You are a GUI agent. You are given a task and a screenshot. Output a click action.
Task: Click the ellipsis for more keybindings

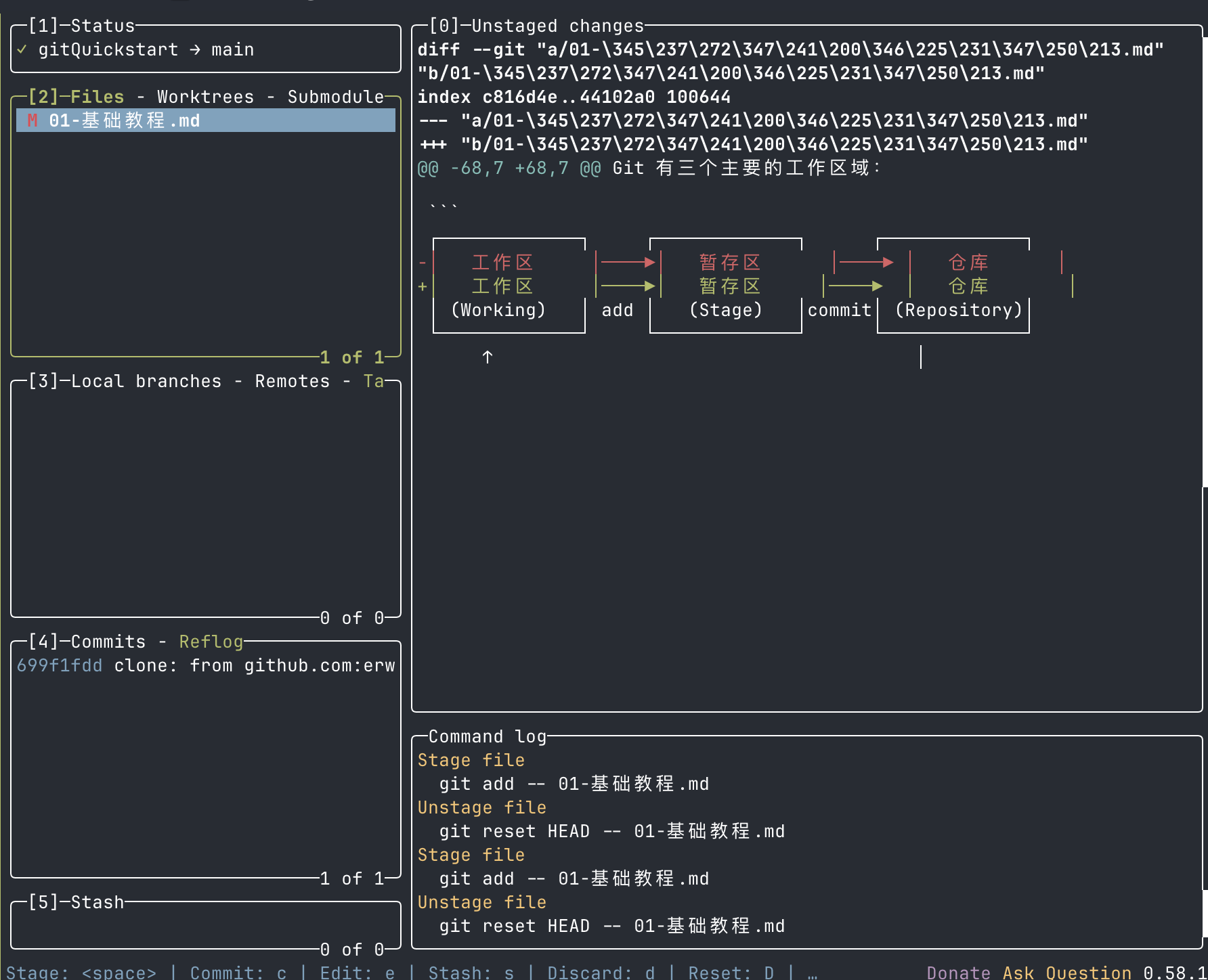click(812, 973)
